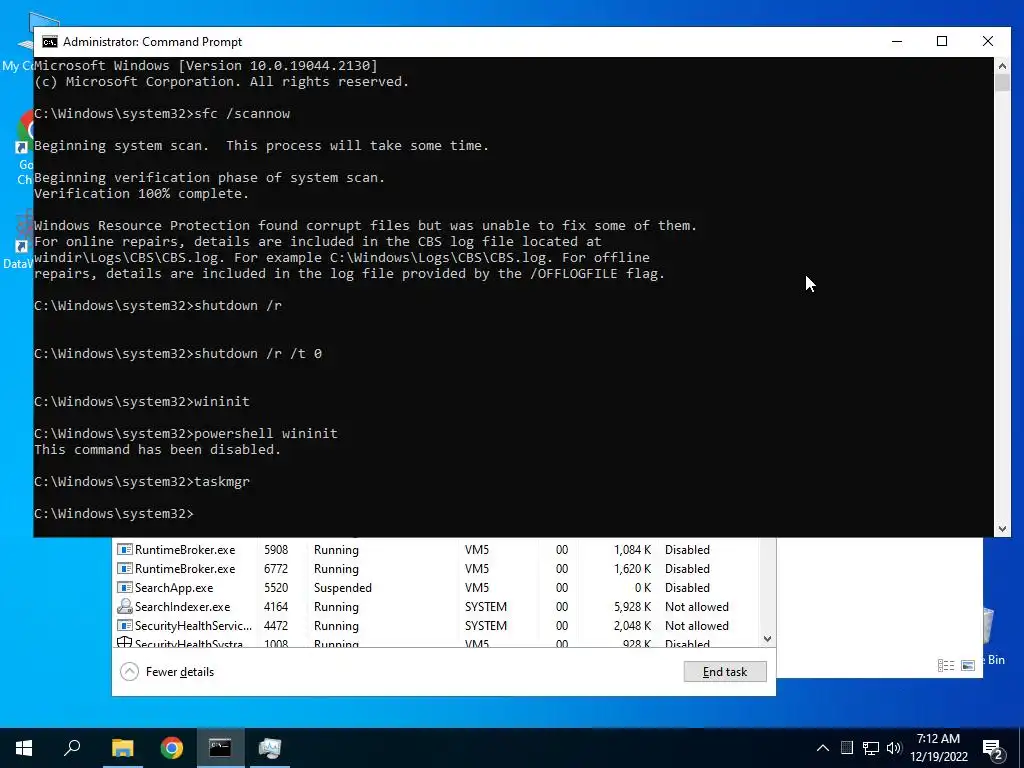1024x768 pixels.
Task: Click the 1,620 K memory value
Action: coord(632,569)
